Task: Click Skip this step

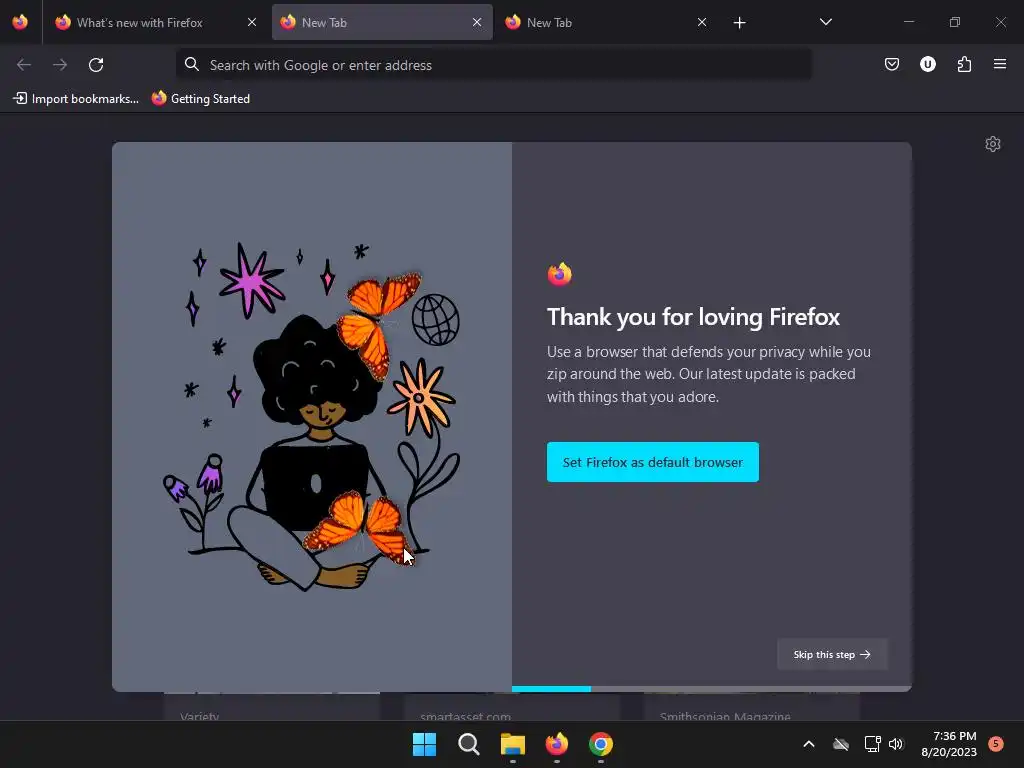Action: pos(832,654)
